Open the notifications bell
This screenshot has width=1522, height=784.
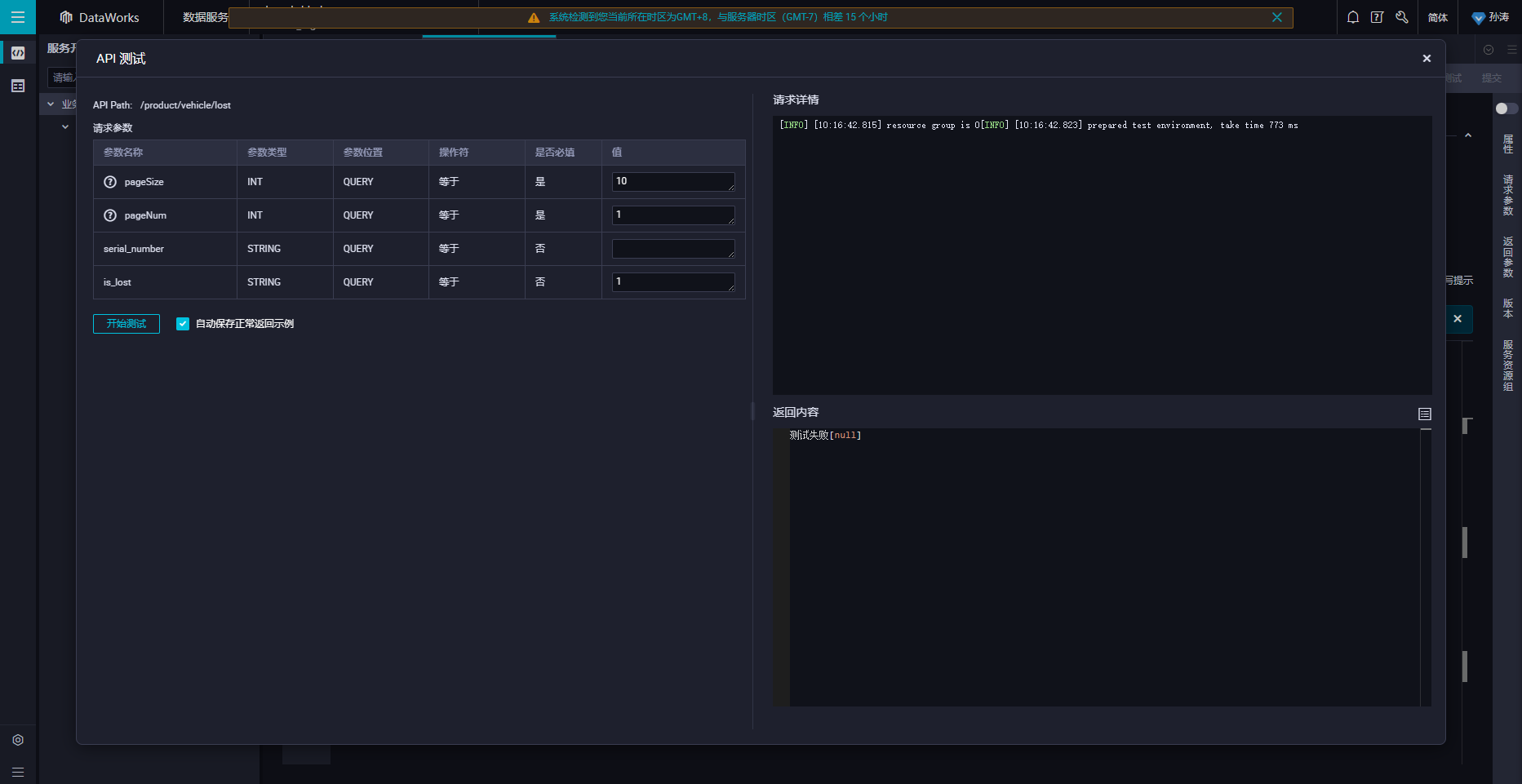tap(1353, 17)
